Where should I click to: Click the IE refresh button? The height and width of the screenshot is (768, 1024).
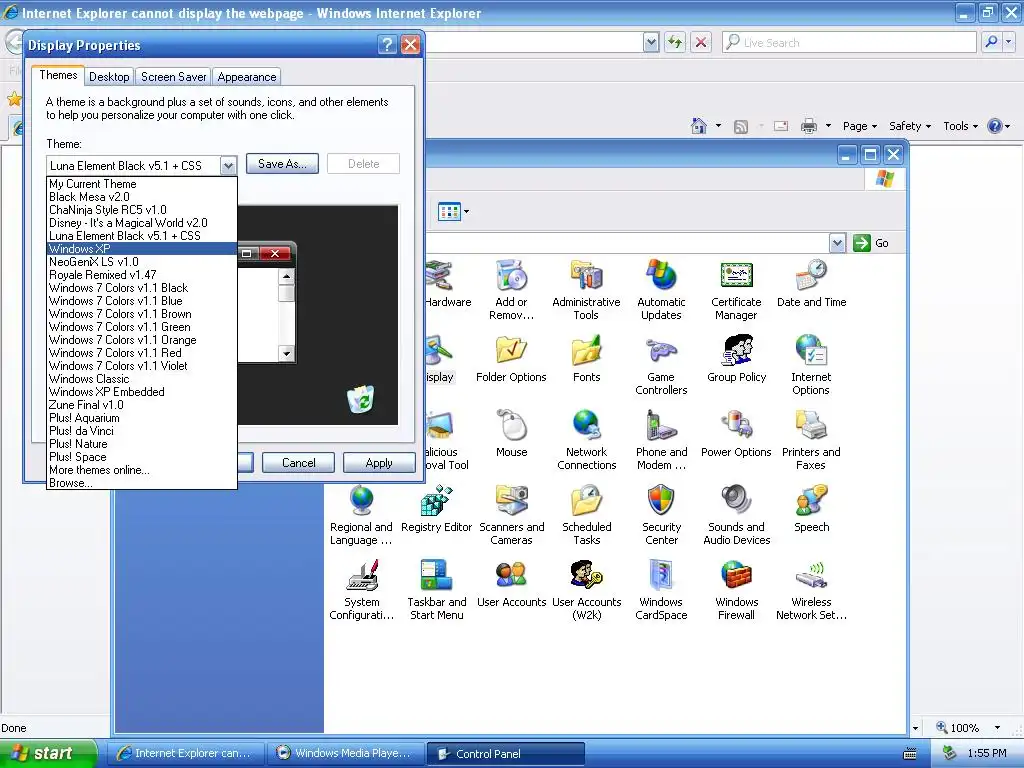(x=675, y=42)
